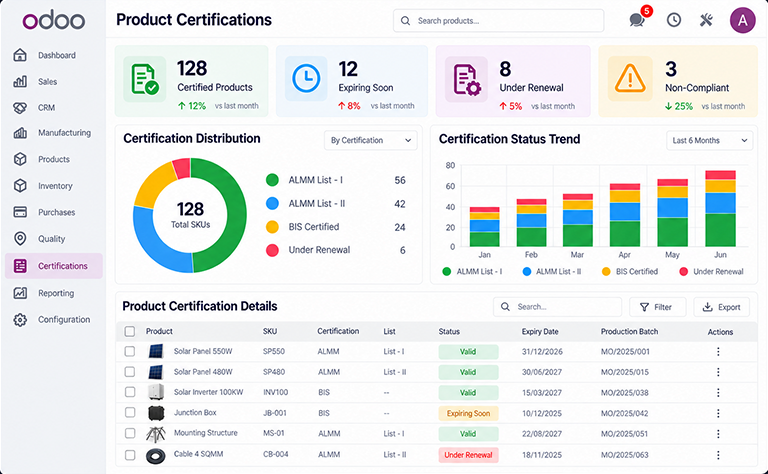Open Configuration menu label
768x474 pixels.
[64, 320]
